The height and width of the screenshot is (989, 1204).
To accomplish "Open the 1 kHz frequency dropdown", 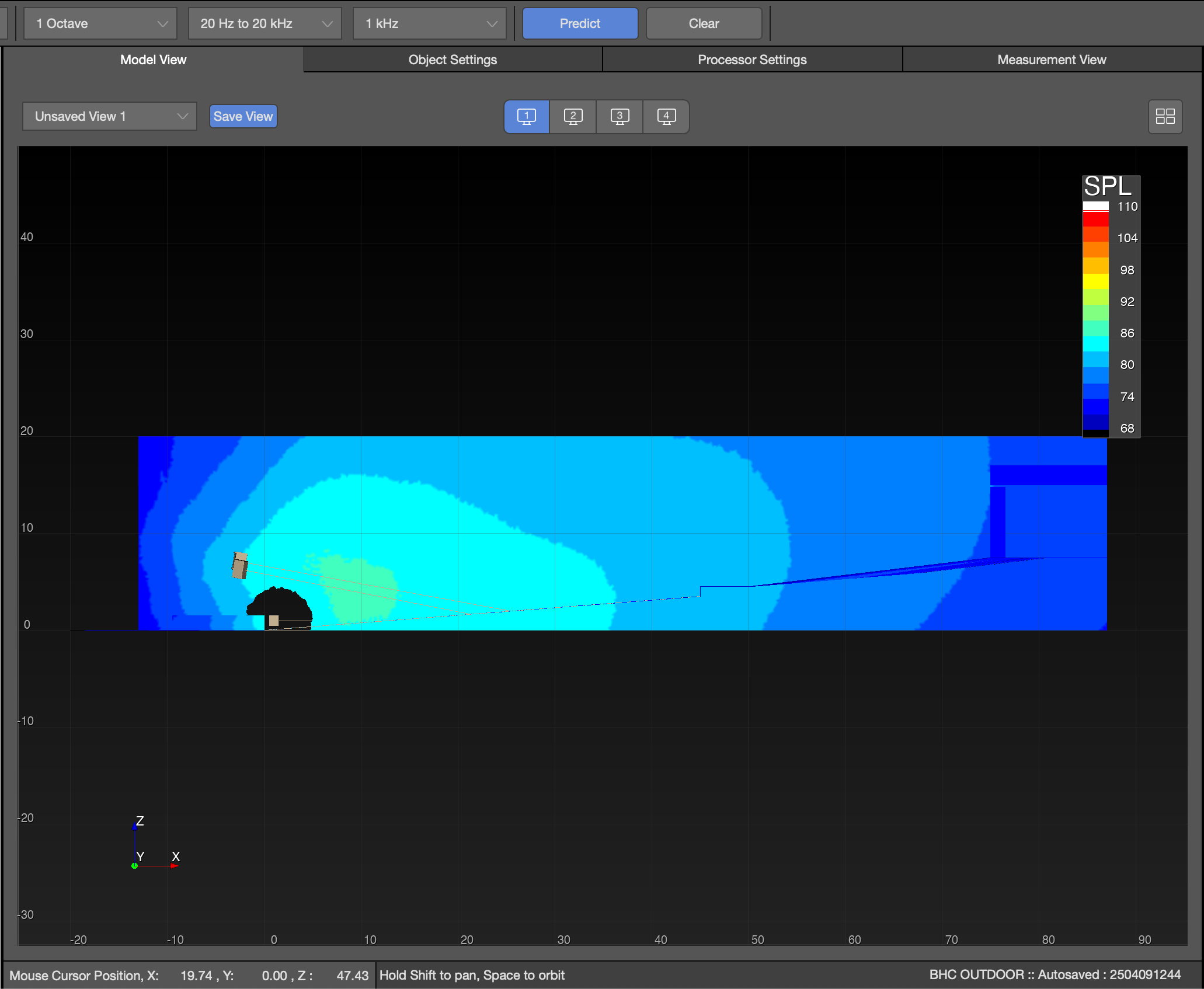I will pos(429,24).
